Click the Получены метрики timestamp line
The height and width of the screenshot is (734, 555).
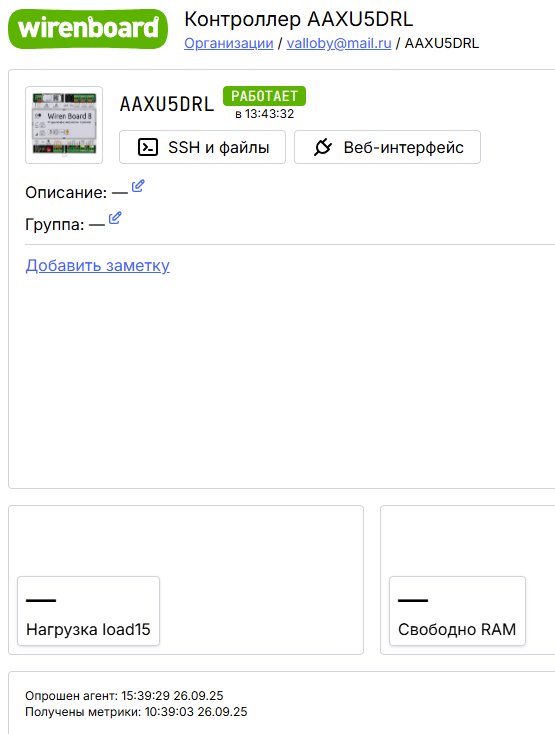[136, 712]
